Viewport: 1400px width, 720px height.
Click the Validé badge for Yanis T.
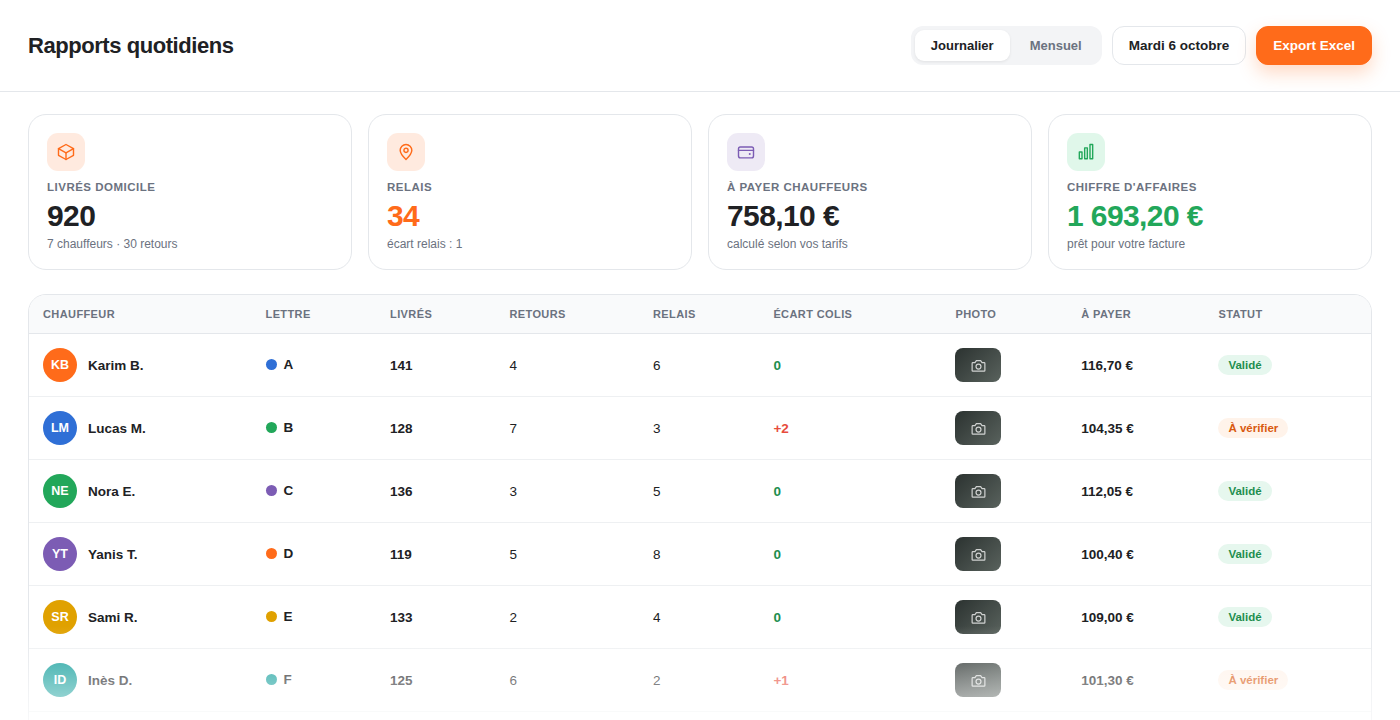click(x=1245, y=554)
